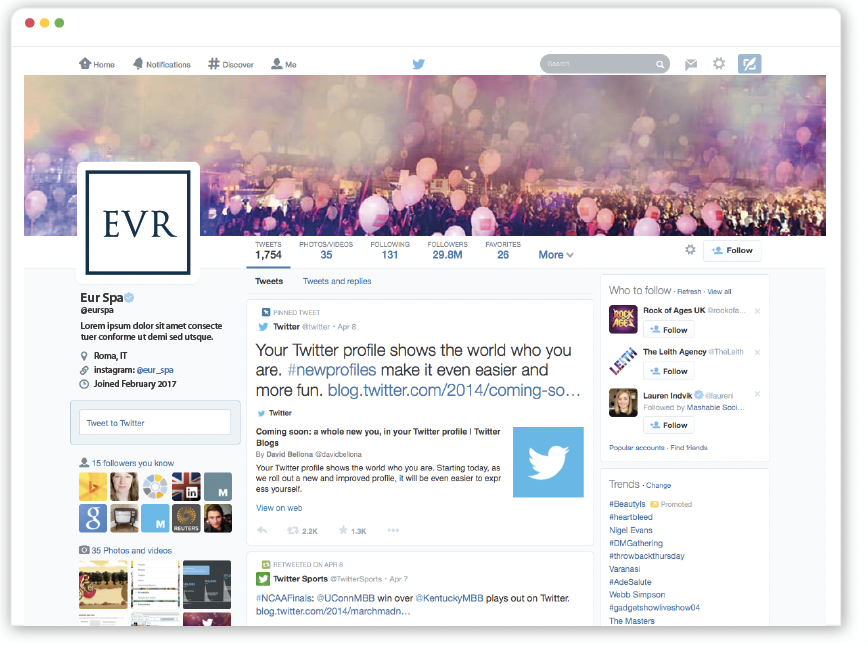The width and height of the screenshot is (868, 646).
Task: Click the verified badge beside Eur Spa
Action: [x=129, y=297]
